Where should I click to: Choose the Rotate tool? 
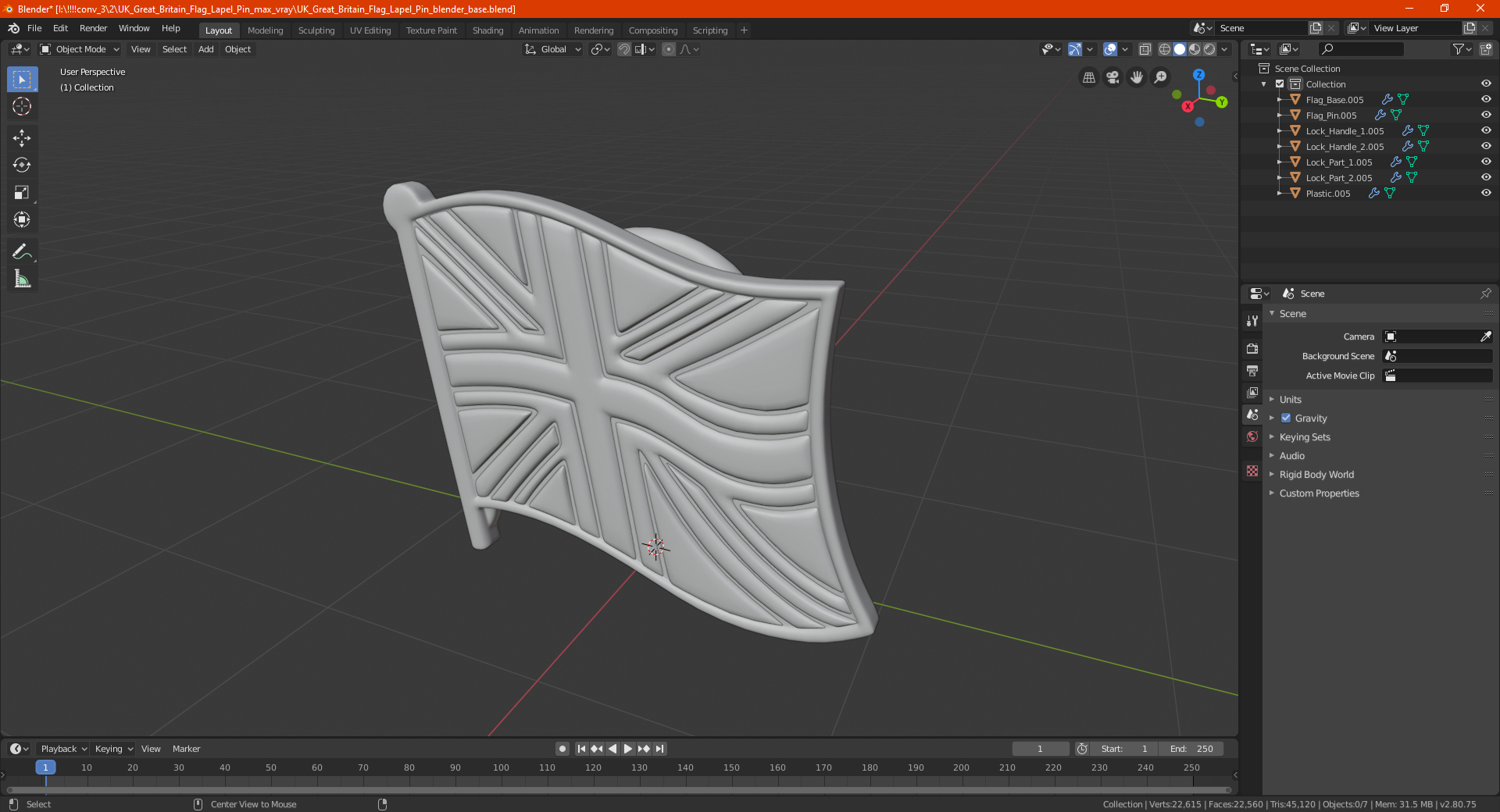(x=22, y=165)
